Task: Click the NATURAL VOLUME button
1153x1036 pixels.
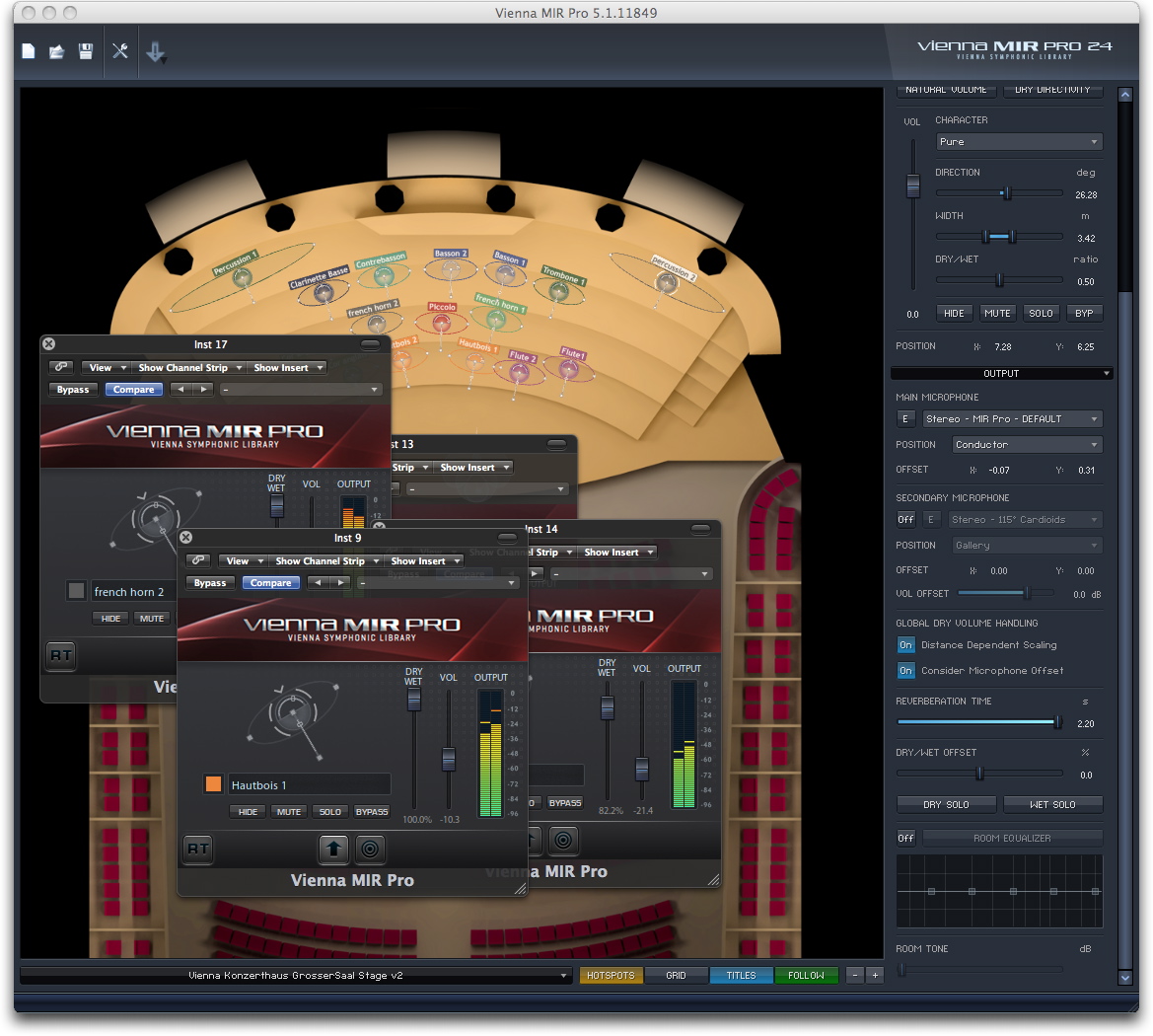Action: coord(947,90)
